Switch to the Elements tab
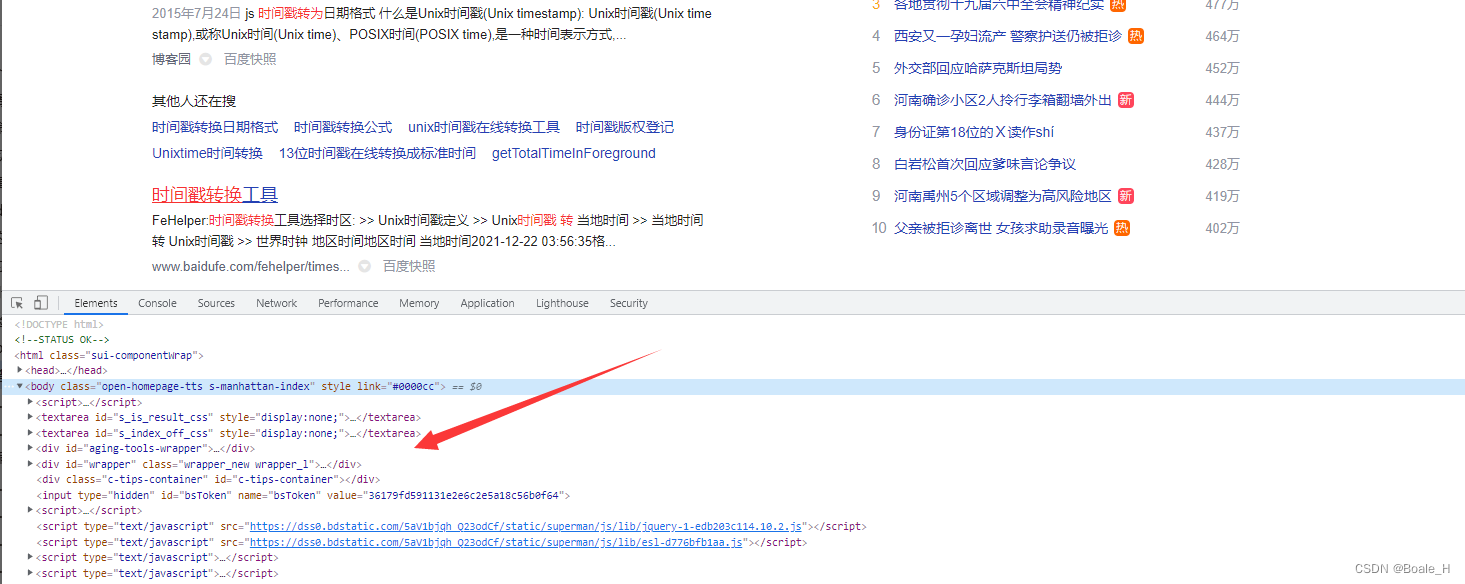Viewport: 1465px width, 584px height. click(x=96, y=303)
